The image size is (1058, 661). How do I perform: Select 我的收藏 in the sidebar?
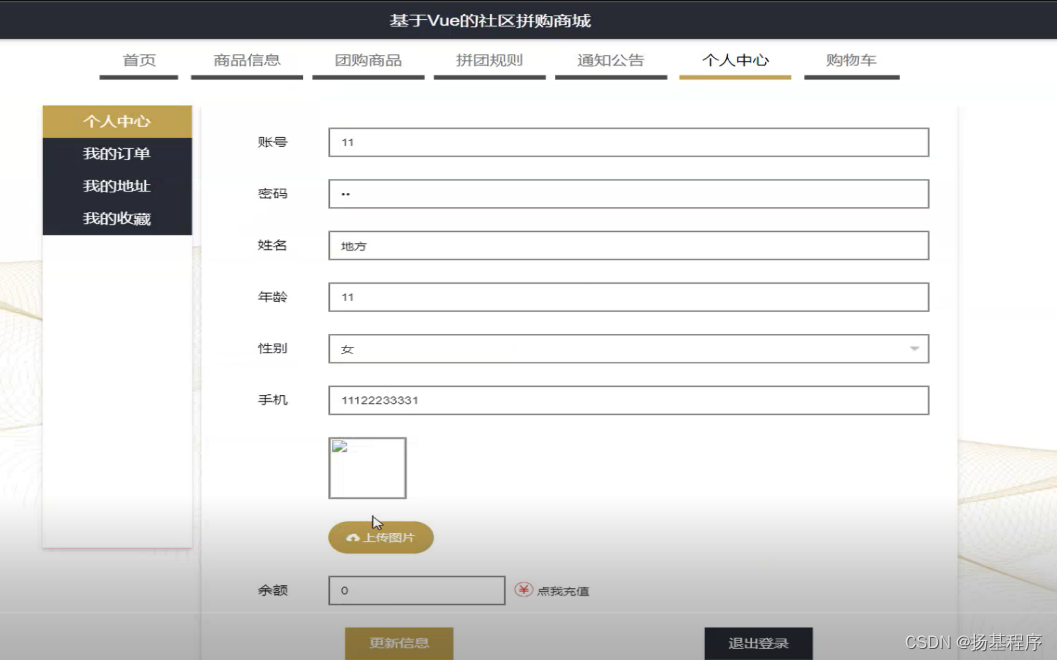[x=117, y=218]
